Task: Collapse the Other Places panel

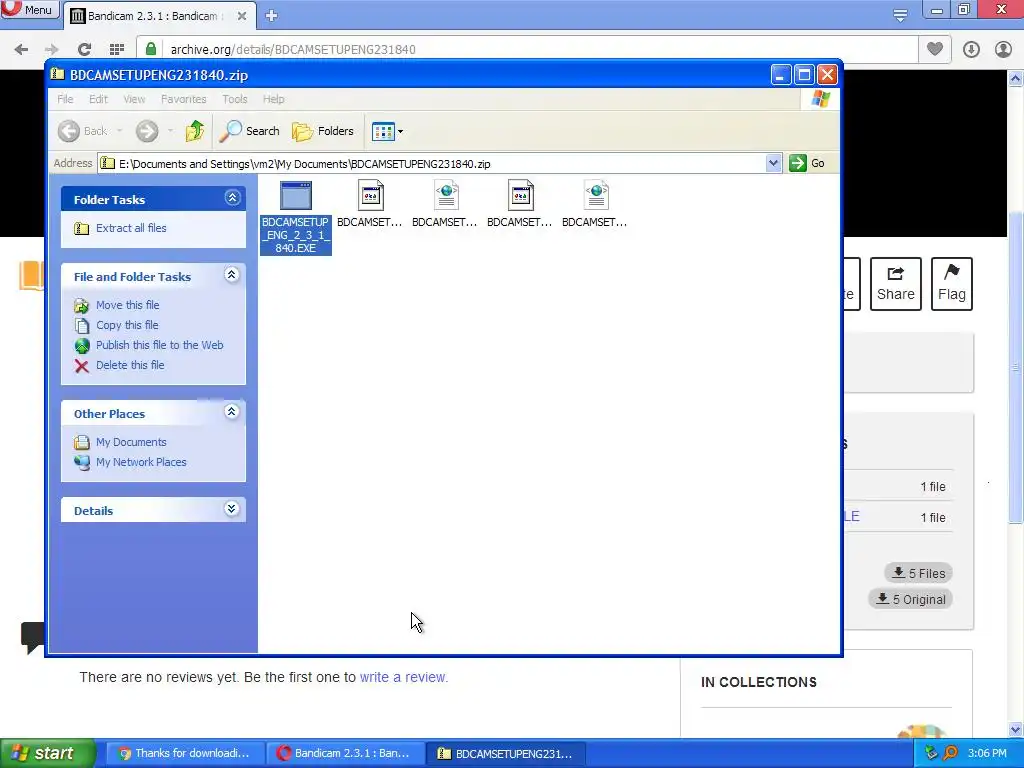Action: tap(231, 411)
